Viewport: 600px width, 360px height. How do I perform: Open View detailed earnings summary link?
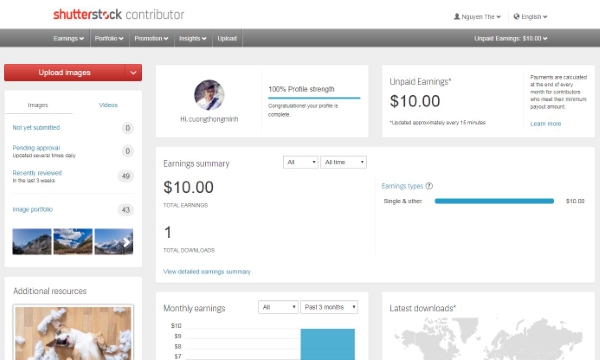pos(207,272)
